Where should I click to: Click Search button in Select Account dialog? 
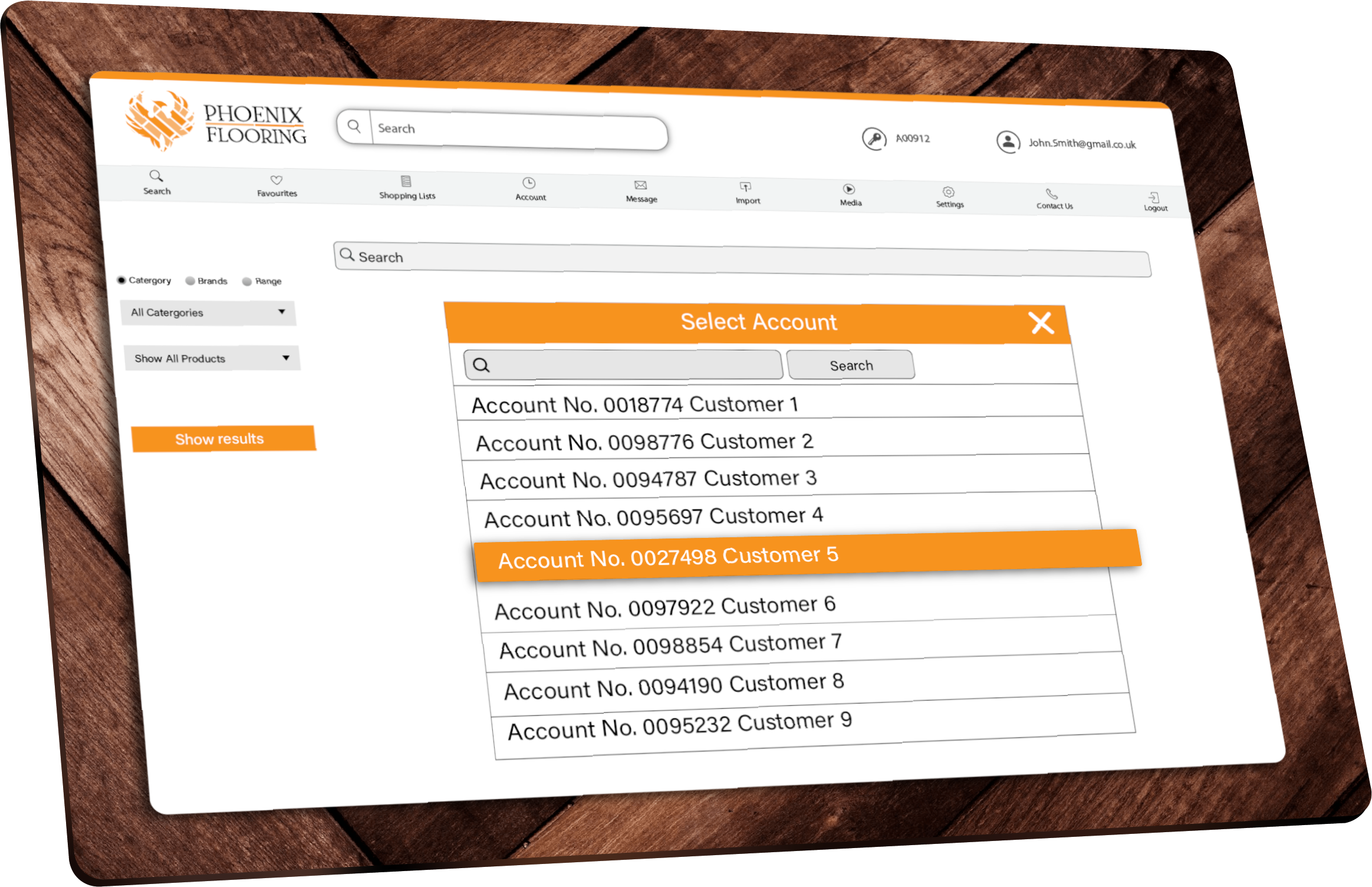coord(851,366)
